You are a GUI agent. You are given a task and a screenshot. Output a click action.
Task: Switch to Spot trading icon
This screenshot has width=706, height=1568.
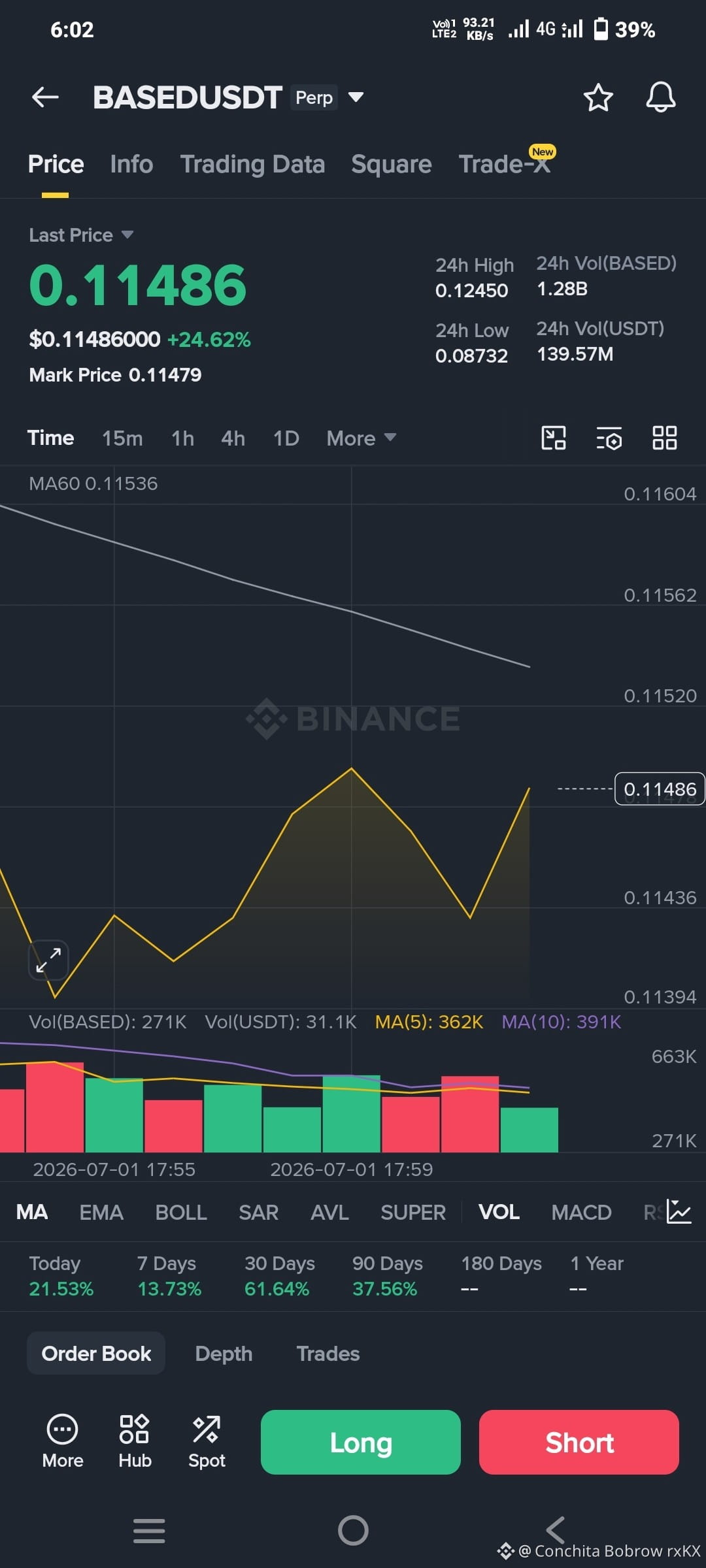[207, 1442]
